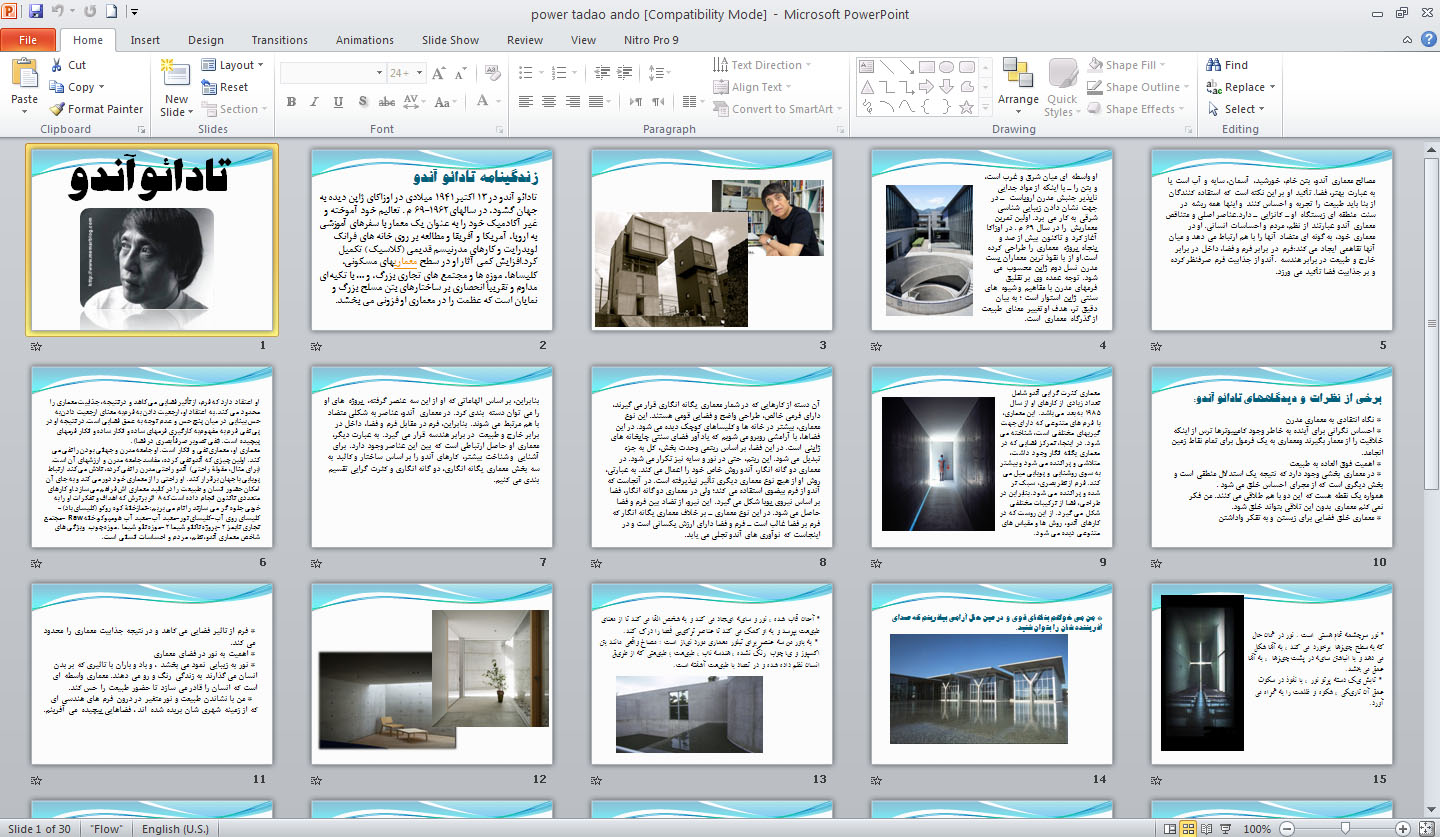This screenshot has width=1440, height=837.
Task: Pick the 5-point star shape in the gallery
Action: (964, 106)
